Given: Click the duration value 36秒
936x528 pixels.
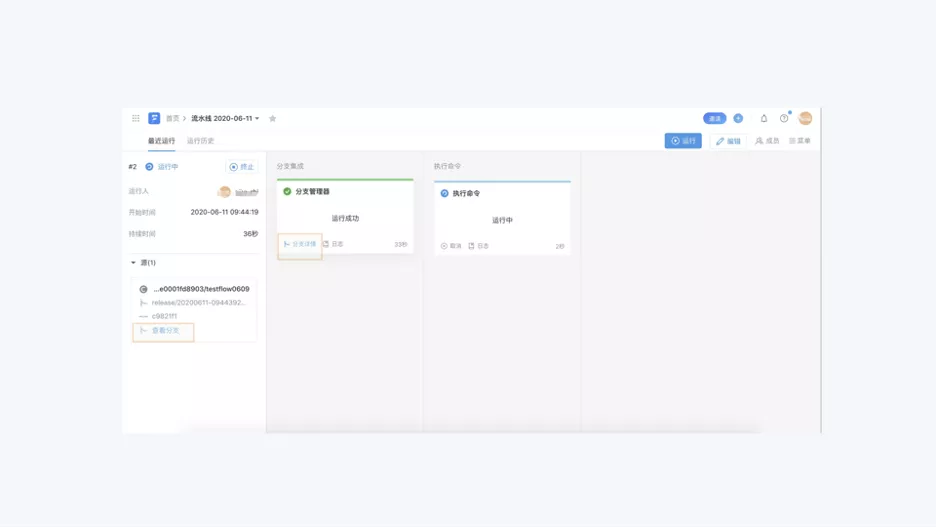Looking at the screenshot, I should coord(251,233).
